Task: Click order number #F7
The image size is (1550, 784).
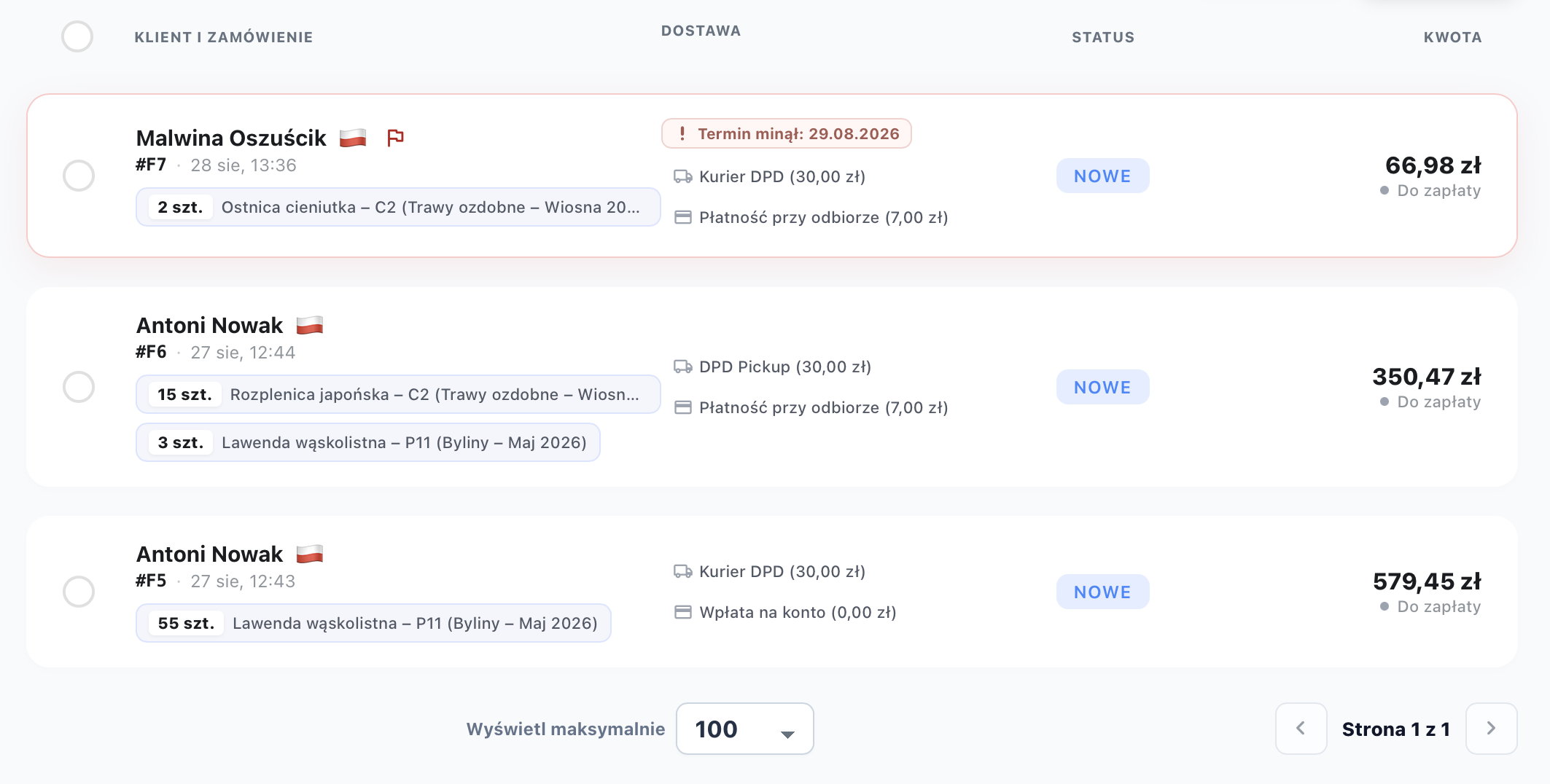Action: tap(151, 165)
